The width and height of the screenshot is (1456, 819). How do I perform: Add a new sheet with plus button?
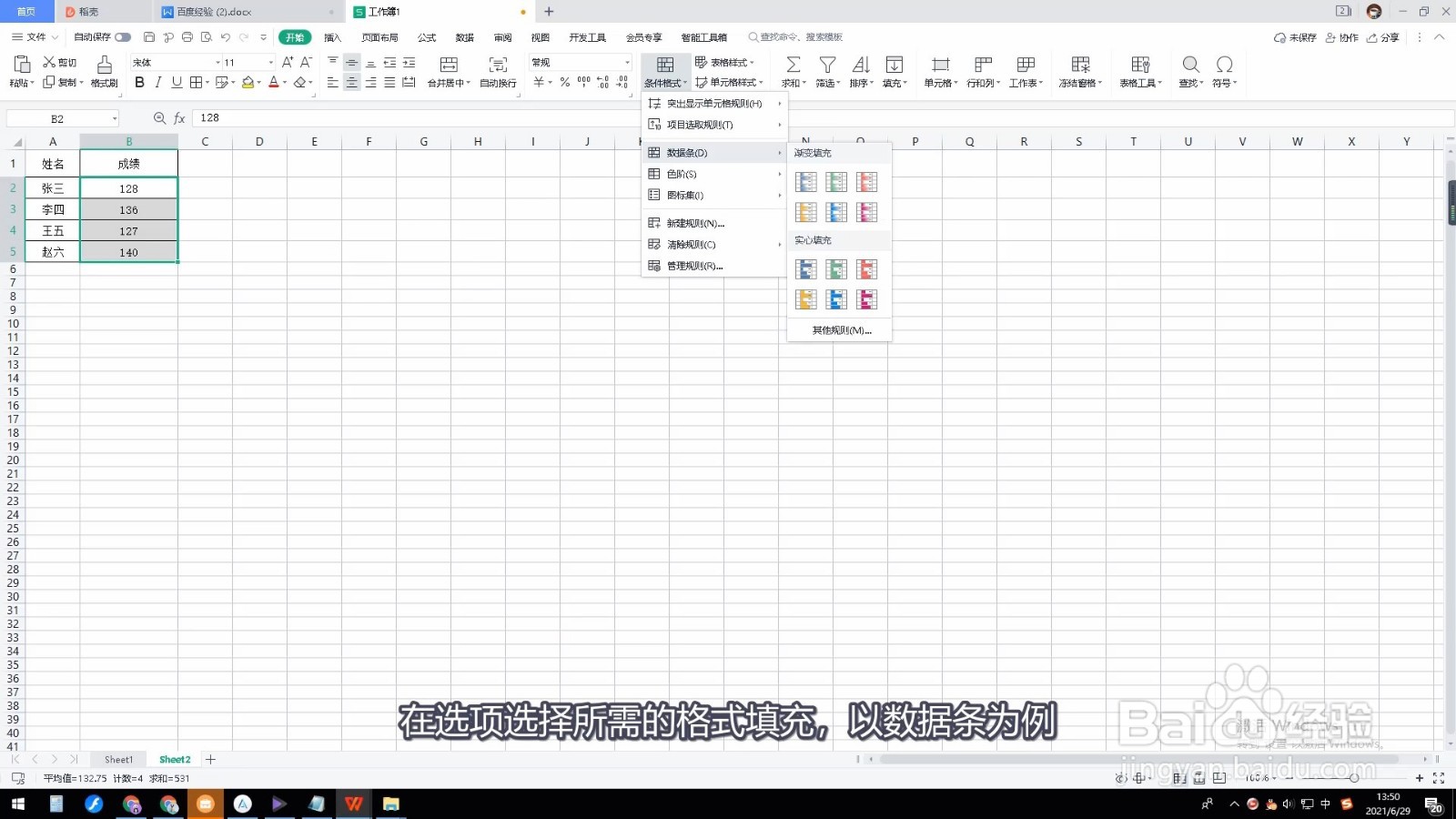tap(210, 759)
